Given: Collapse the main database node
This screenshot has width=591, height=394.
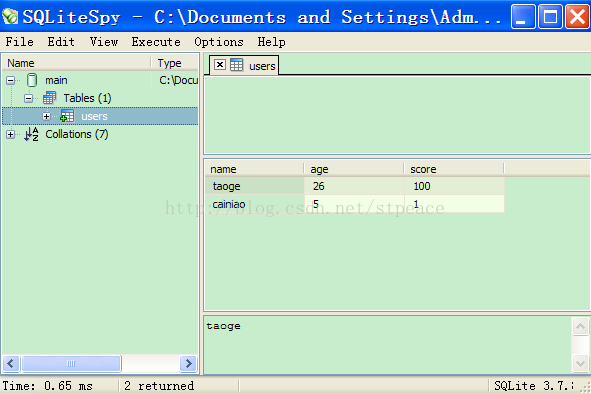Looking at the screenshot, I should click(11, 80).
